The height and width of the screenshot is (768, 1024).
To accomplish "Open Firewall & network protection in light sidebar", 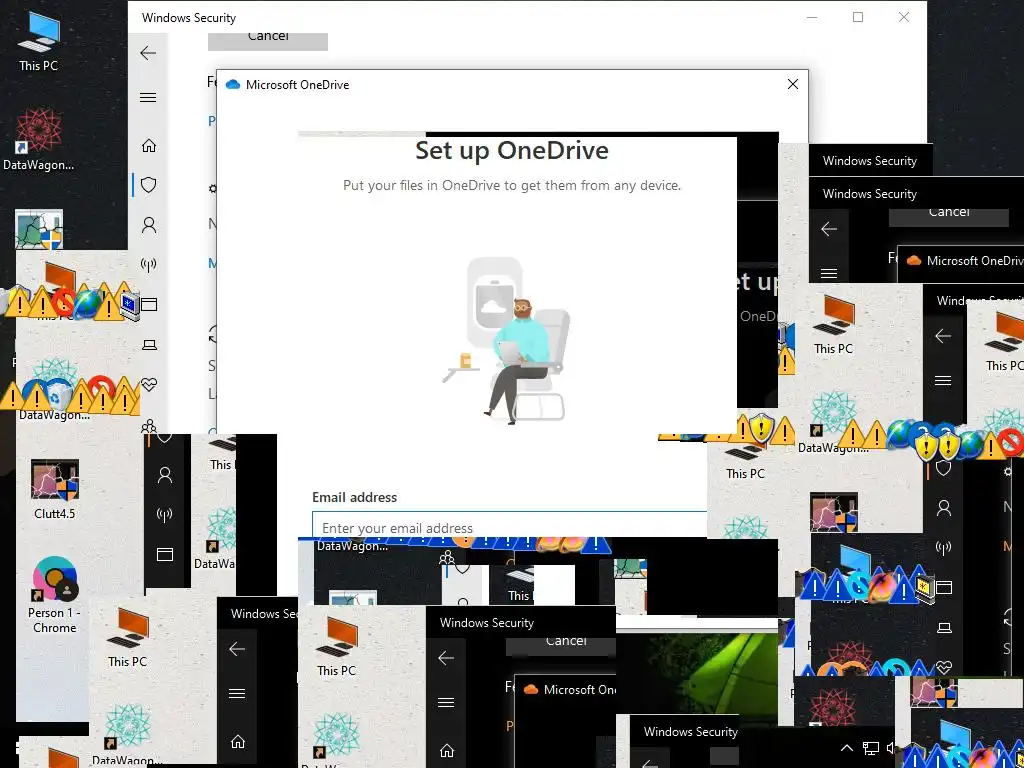I will [149, 264].
